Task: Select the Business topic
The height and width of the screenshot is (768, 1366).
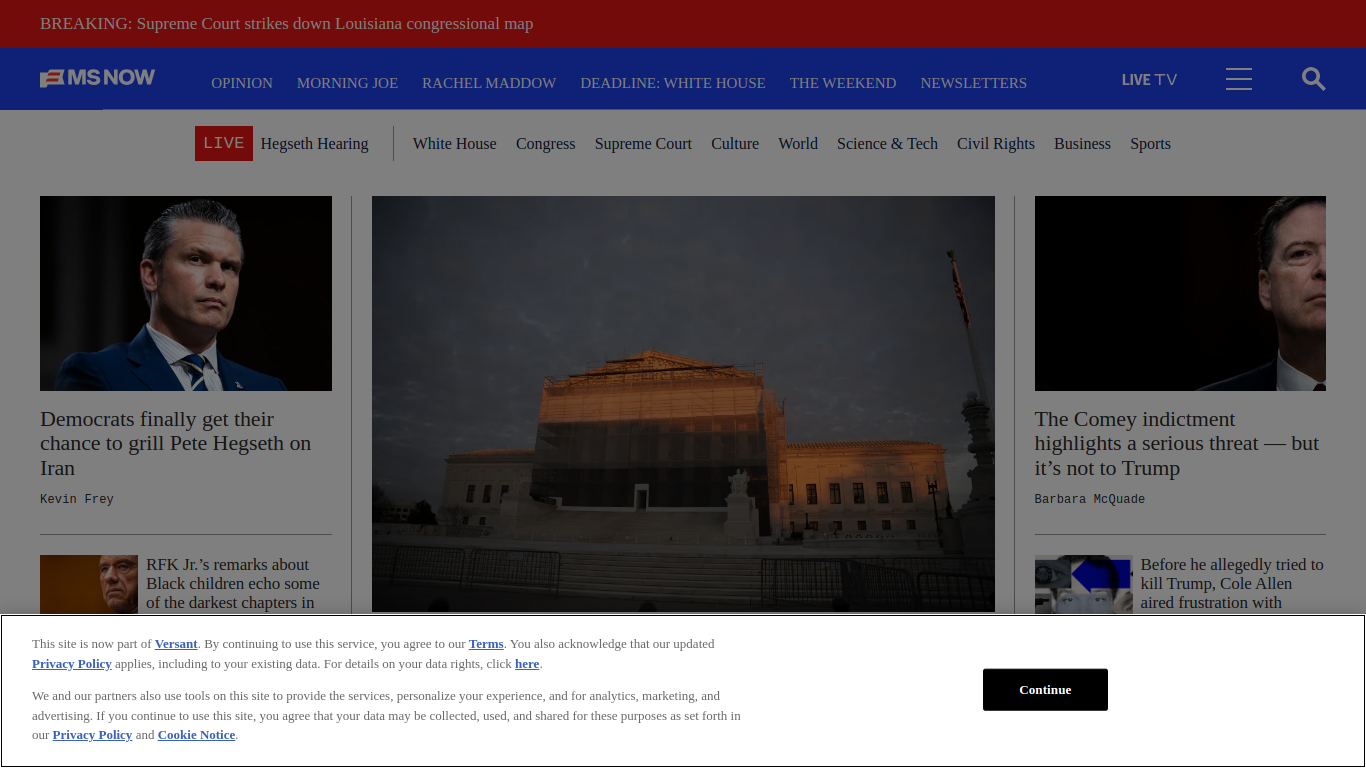Action: pos(1082,144)
